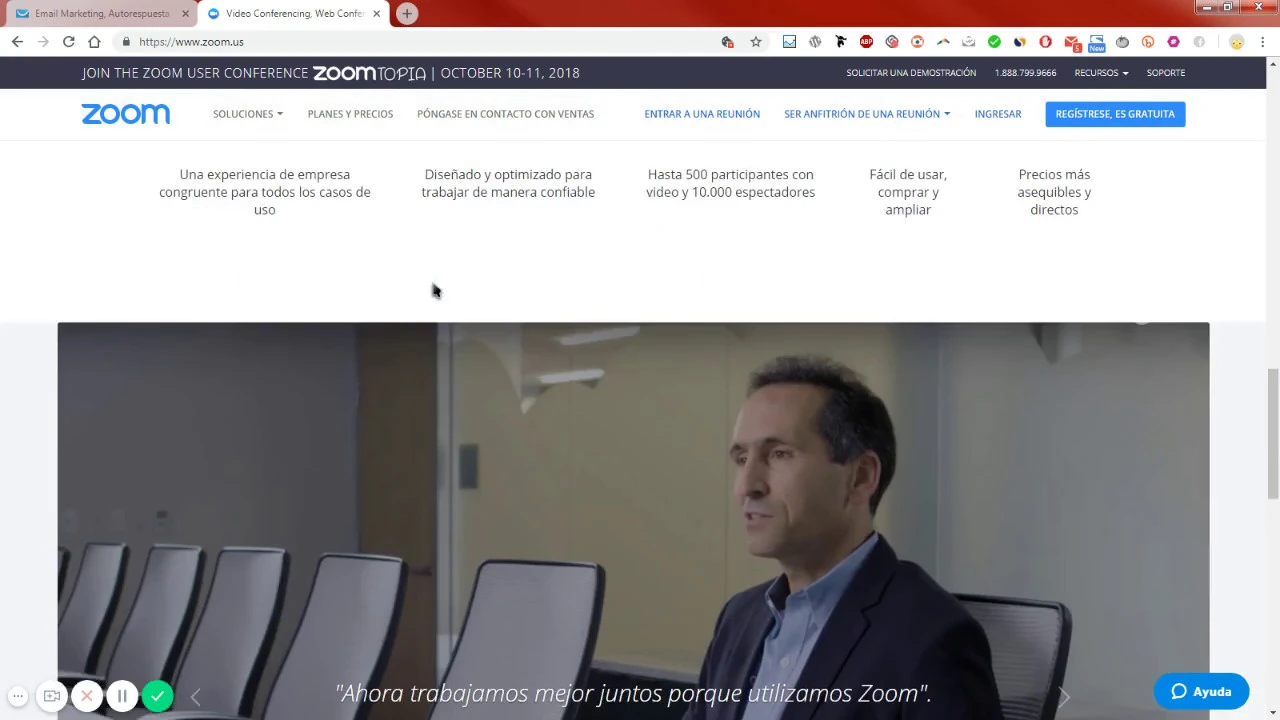
Task: Click Solicitar una demostración link
Action: click(911, 73)
